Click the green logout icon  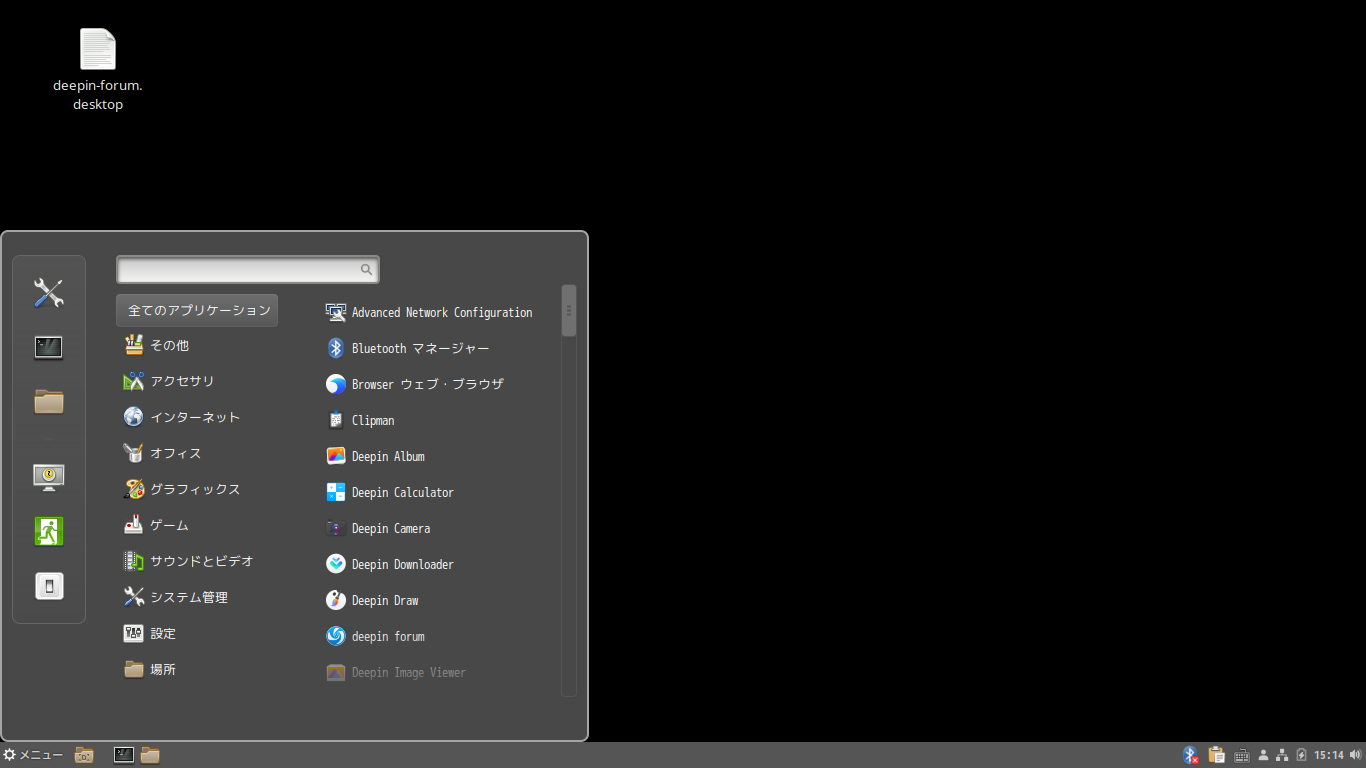pyautogui.click(x=49, y=531)
